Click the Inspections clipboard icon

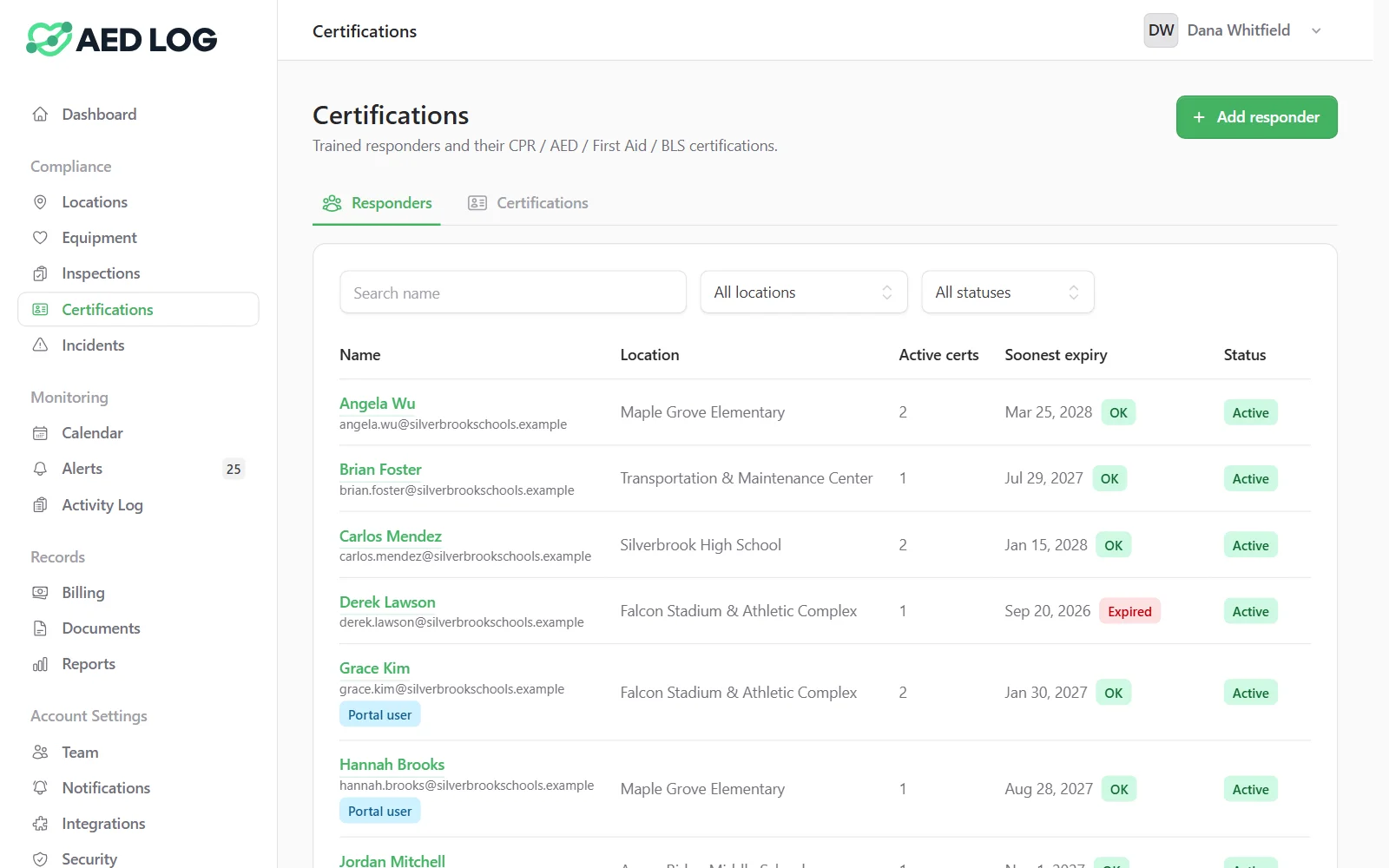[40, 273]
